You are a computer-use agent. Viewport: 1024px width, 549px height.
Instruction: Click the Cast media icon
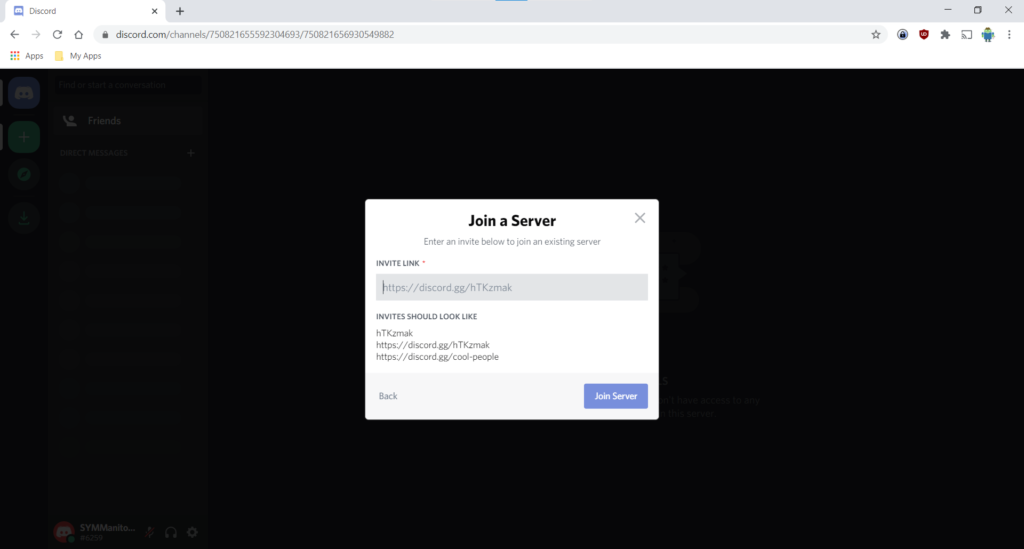[x=967, y=35]
